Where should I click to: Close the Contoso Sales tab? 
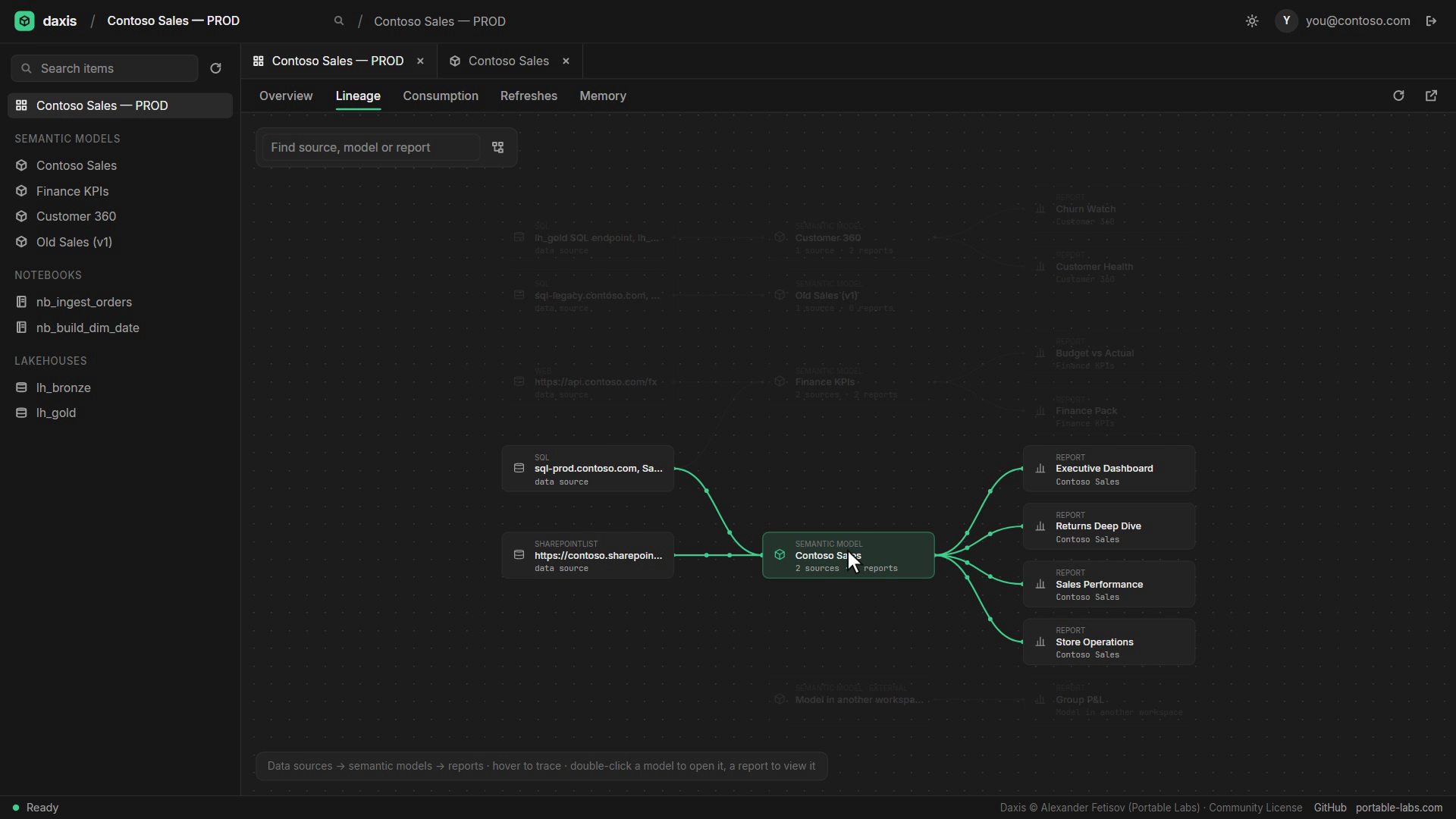point(566,61)
